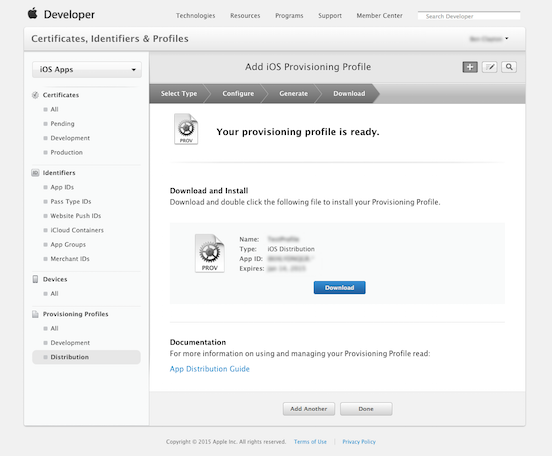Open iCloud Containers
This screenshot has width=552, height=456.
tap(77, 230)
